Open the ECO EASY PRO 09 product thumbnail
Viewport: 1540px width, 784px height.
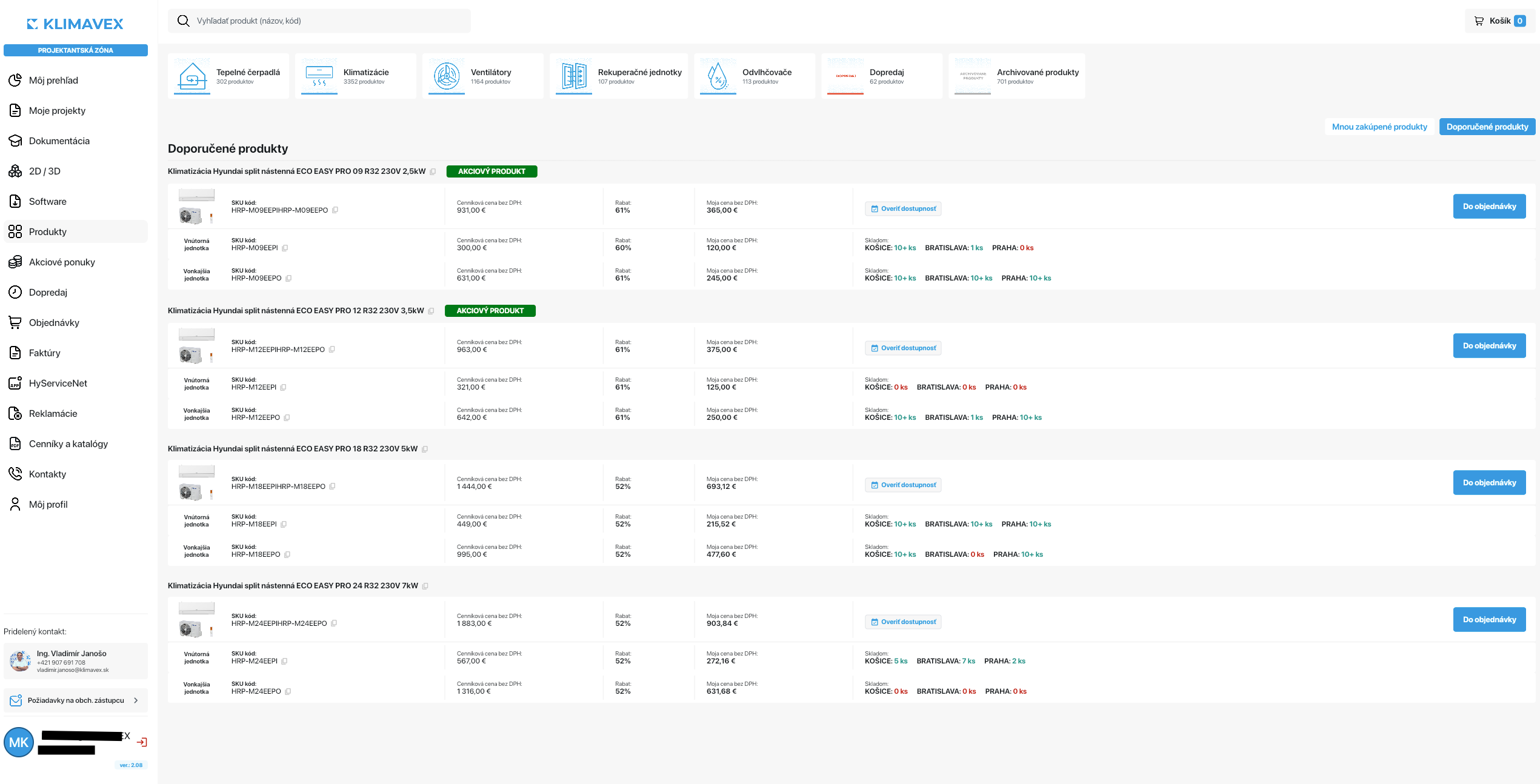196,207
